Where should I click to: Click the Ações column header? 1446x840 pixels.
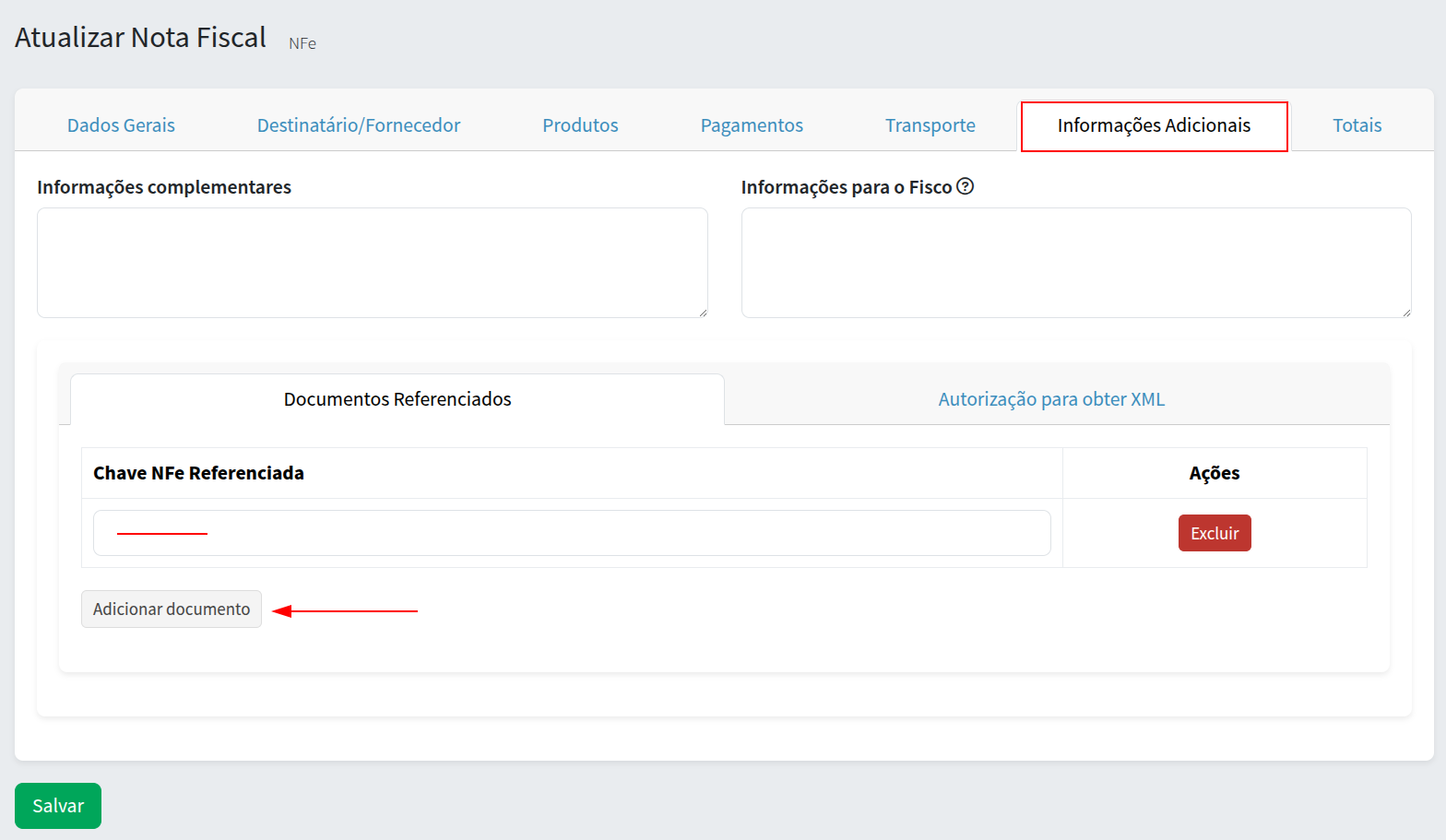(x=1214, y=473)
